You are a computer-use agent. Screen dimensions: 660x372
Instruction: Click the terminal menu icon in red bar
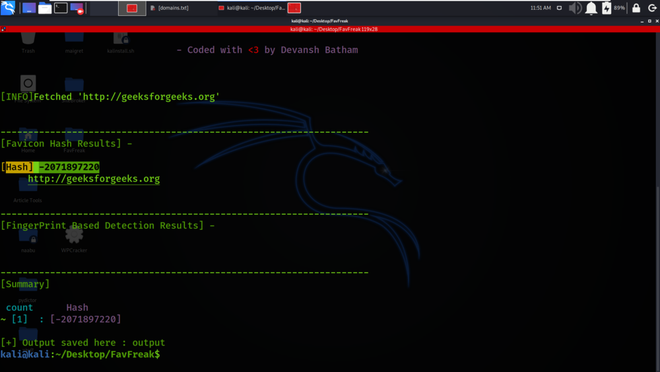(3, 29)
